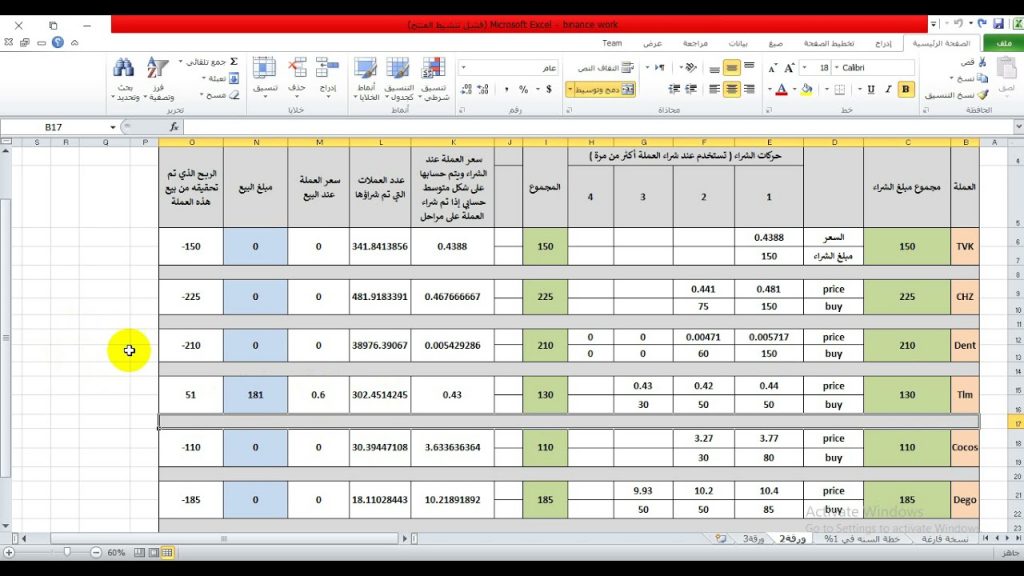Click the Paste clipboard icon
The image size is (1024, 576).
[x=1006, y=69]
